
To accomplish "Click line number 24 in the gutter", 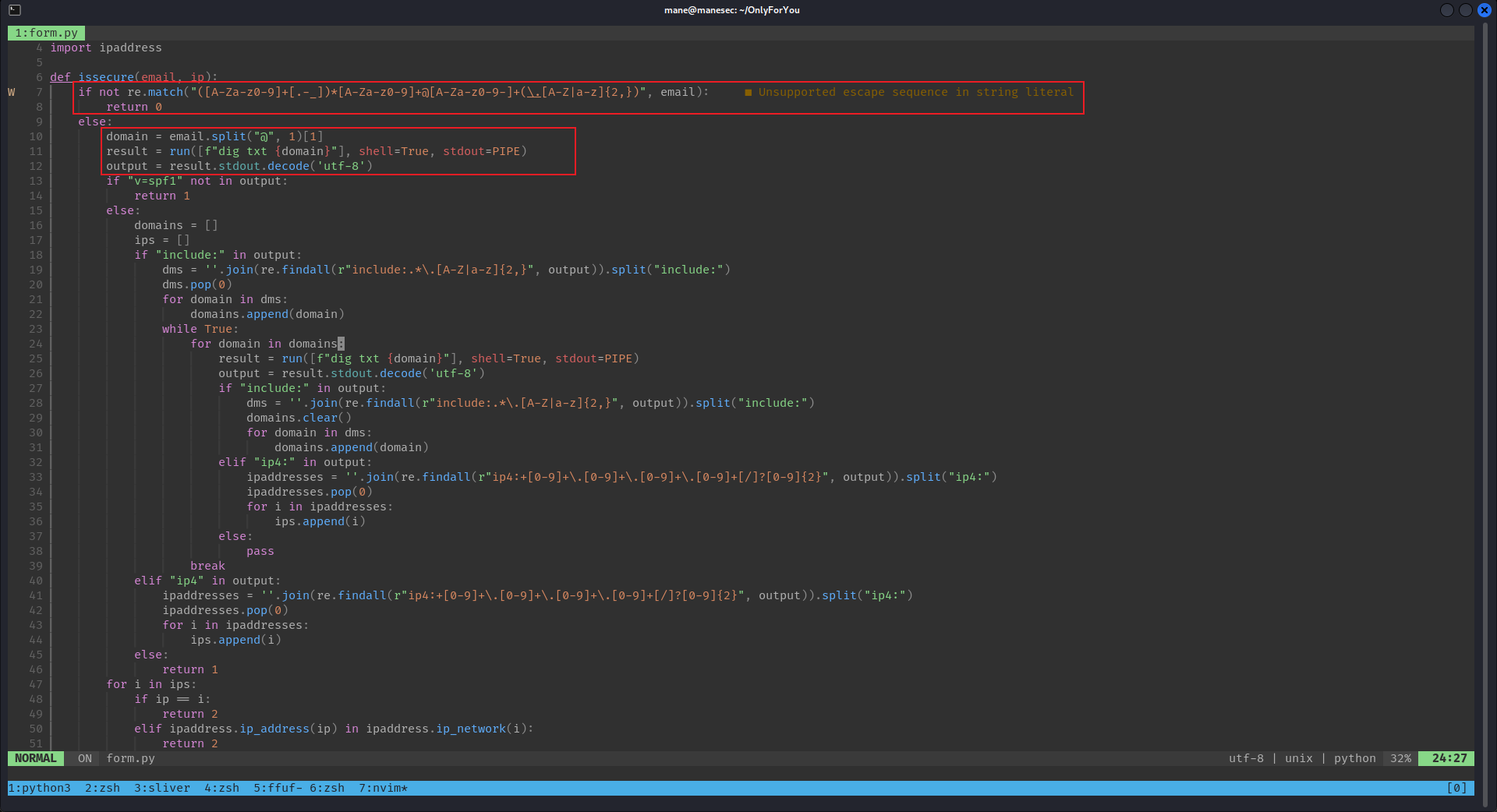I will click(36, 344).
